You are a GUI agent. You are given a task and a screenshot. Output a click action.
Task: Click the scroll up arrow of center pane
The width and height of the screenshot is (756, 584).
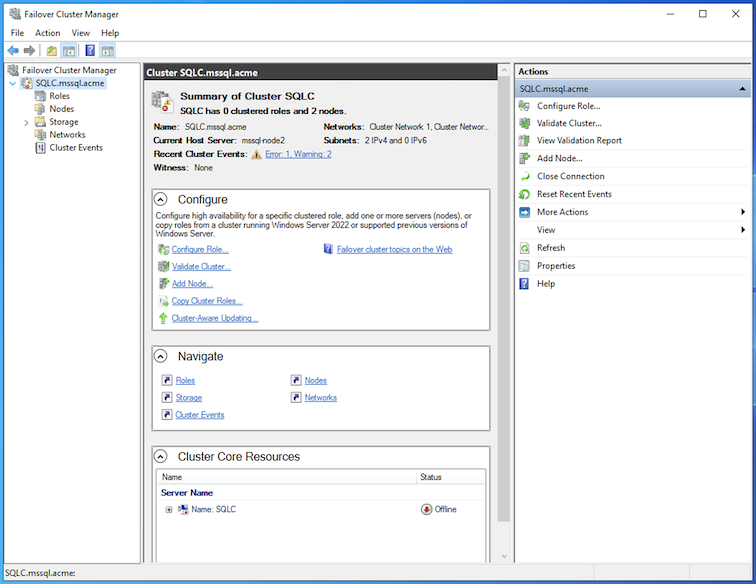tap(504, 70)
